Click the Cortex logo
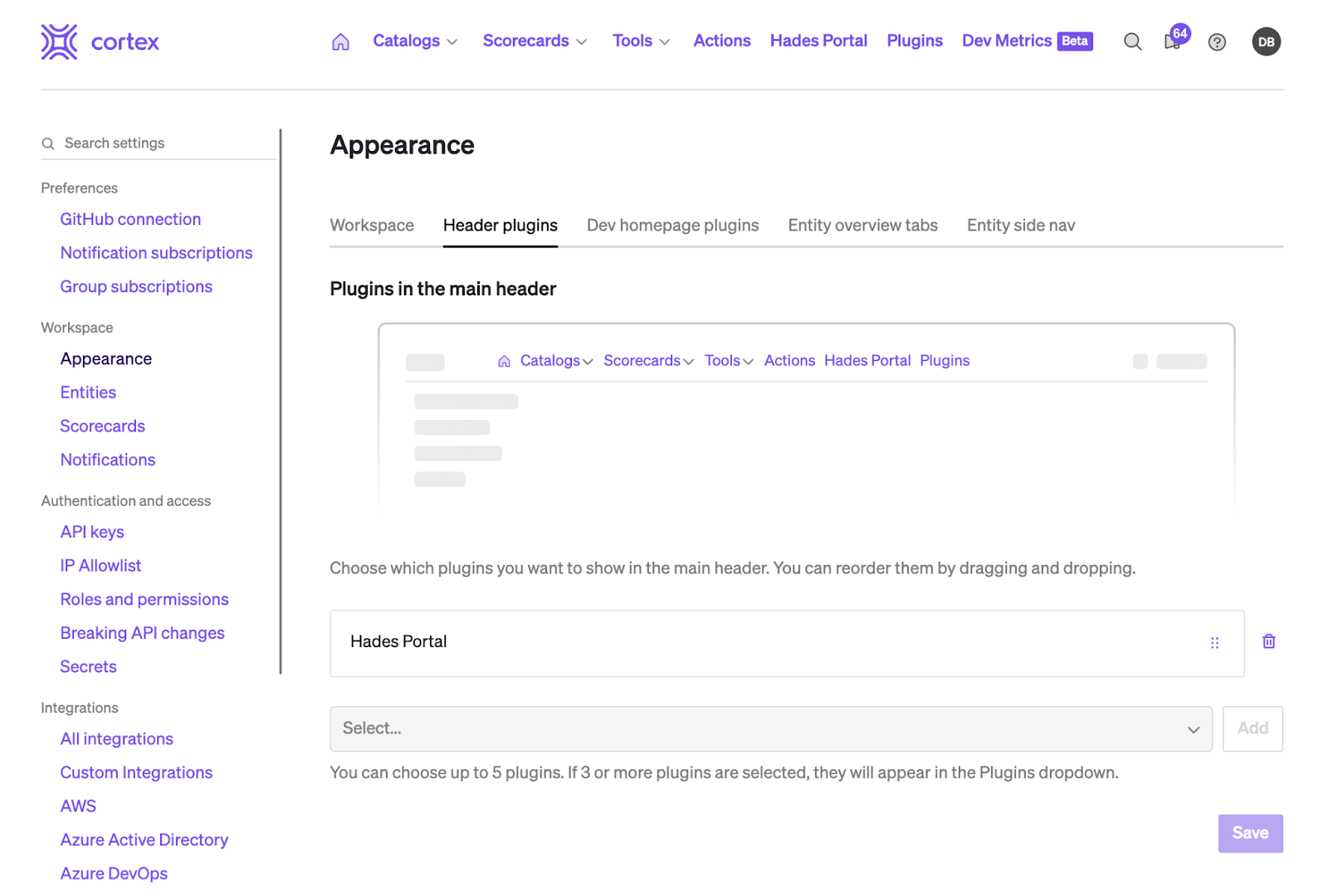Viewport: 1328px width, 896px height. coord(100,41)
